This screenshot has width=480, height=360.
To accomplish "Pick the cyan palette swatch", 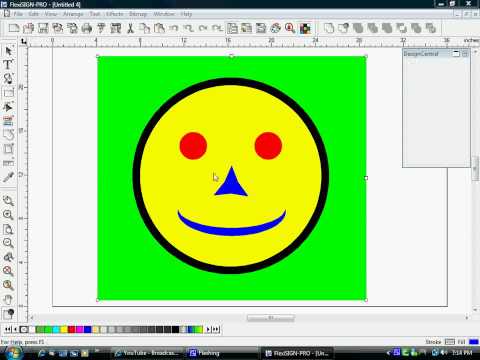I will coord(56,329).
